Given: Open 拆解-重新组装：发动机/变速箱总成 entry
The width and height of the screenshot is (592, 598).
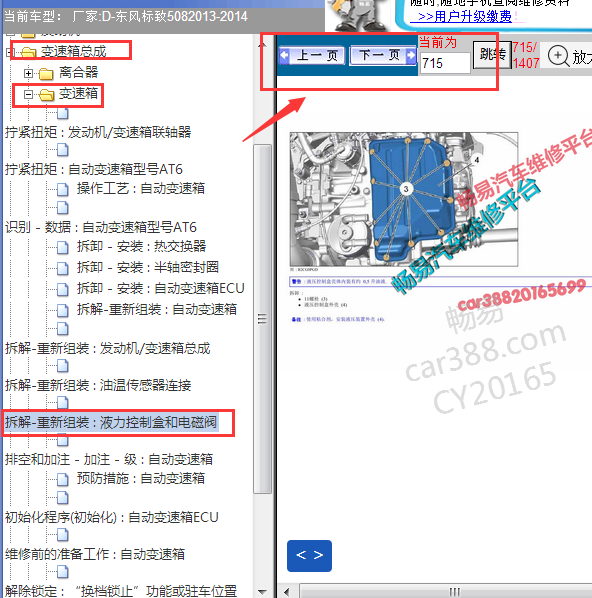Looking at the screenshot, I should coord(108,348).
